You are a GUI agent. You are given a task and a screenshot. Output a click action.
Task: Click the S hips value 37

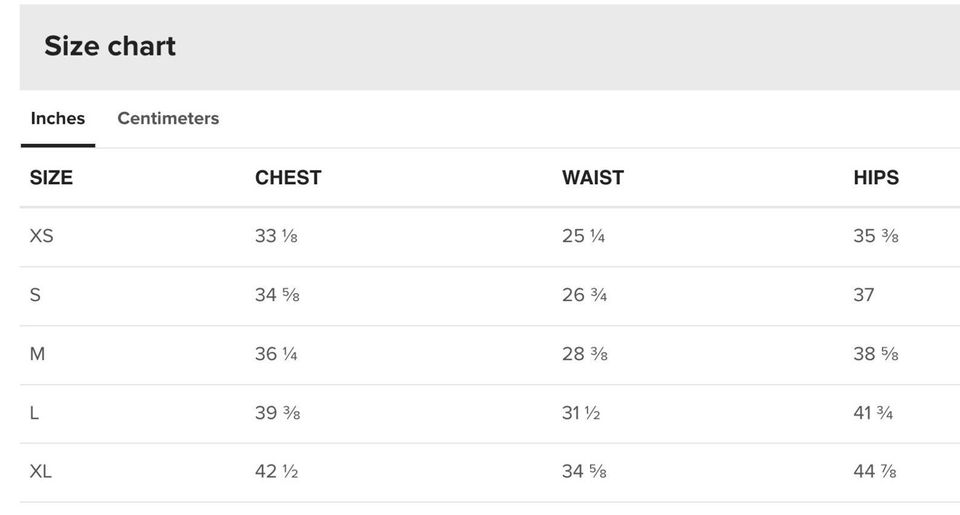864,295
